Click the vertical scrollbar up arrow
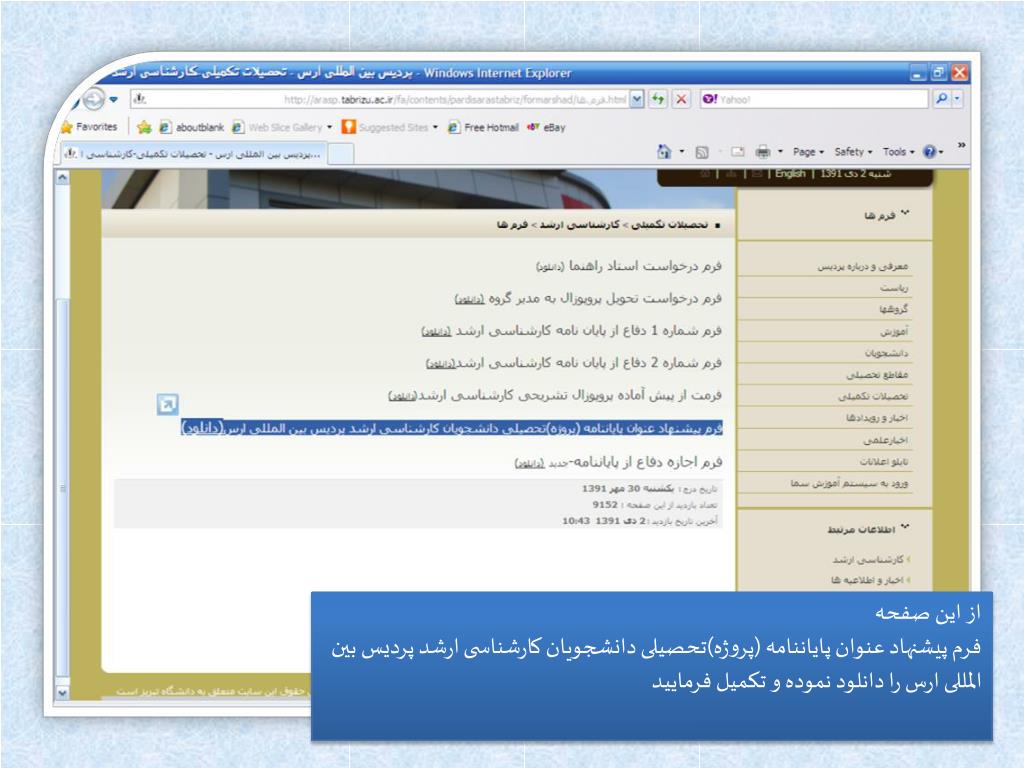 click(x=63, y=177)
